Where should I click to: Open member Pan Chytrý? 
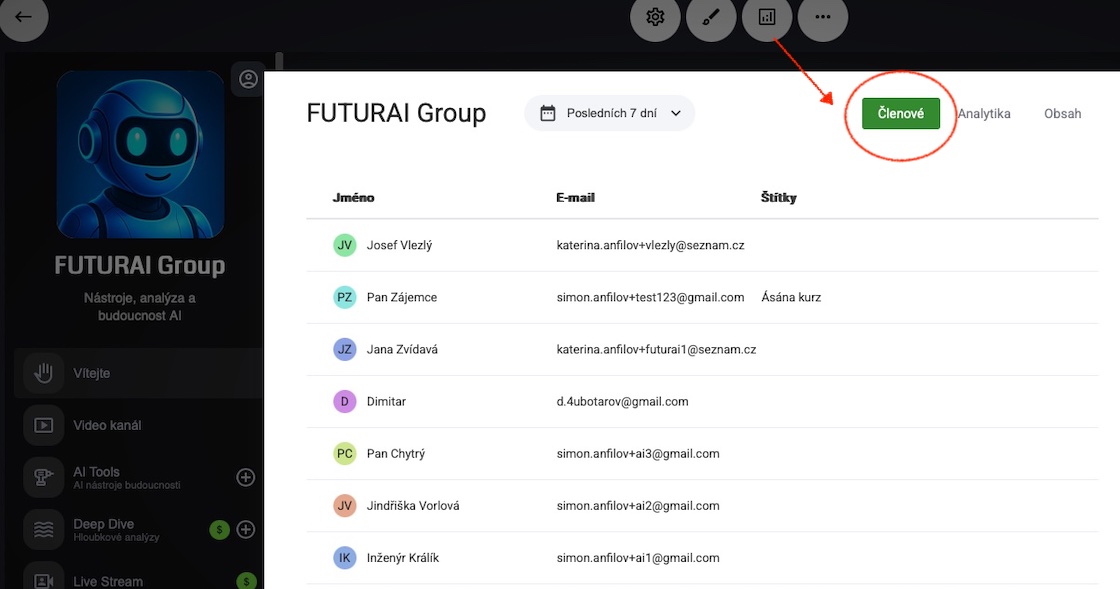point(396,453)
